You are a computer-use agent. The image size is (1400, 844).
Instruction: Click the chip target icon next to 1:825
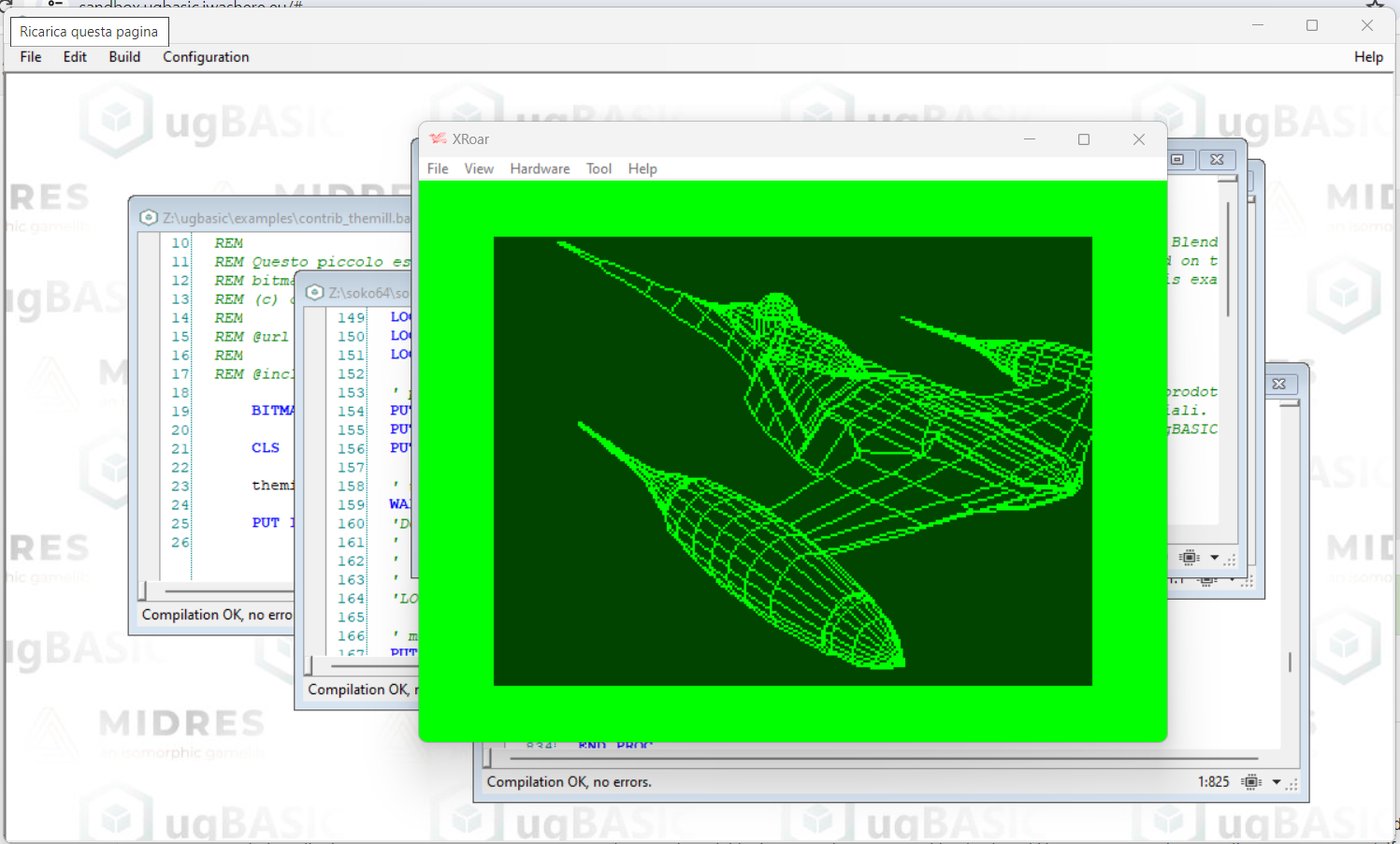[x=1251, y=782]
